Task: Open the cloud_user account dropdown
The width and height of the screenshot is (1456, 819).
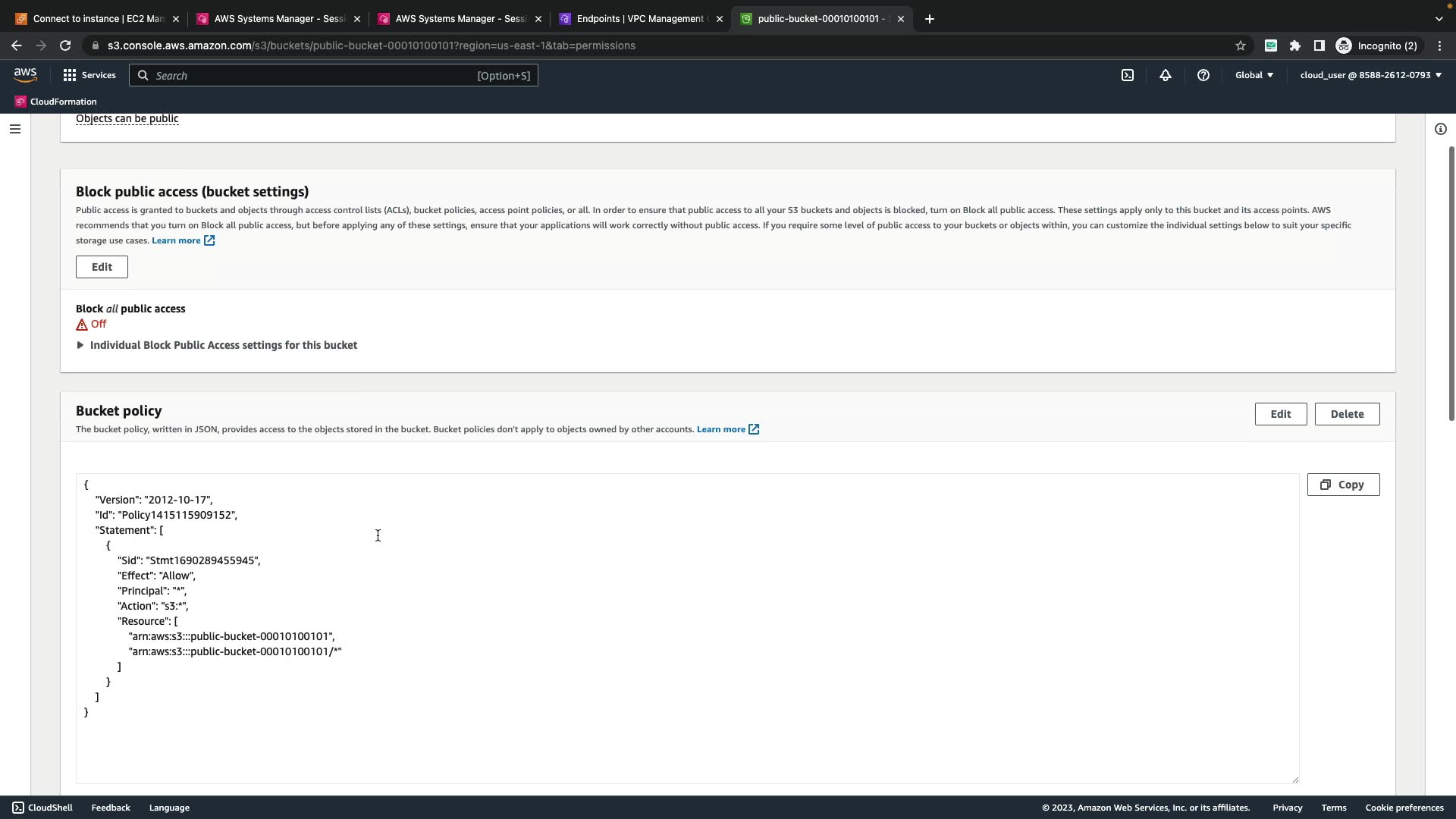Action: point(1370,75)
